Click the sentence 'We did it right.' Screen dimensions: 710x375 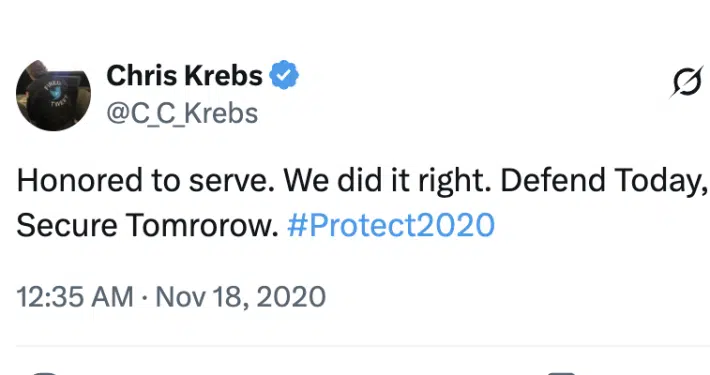[x=388, y=180]
